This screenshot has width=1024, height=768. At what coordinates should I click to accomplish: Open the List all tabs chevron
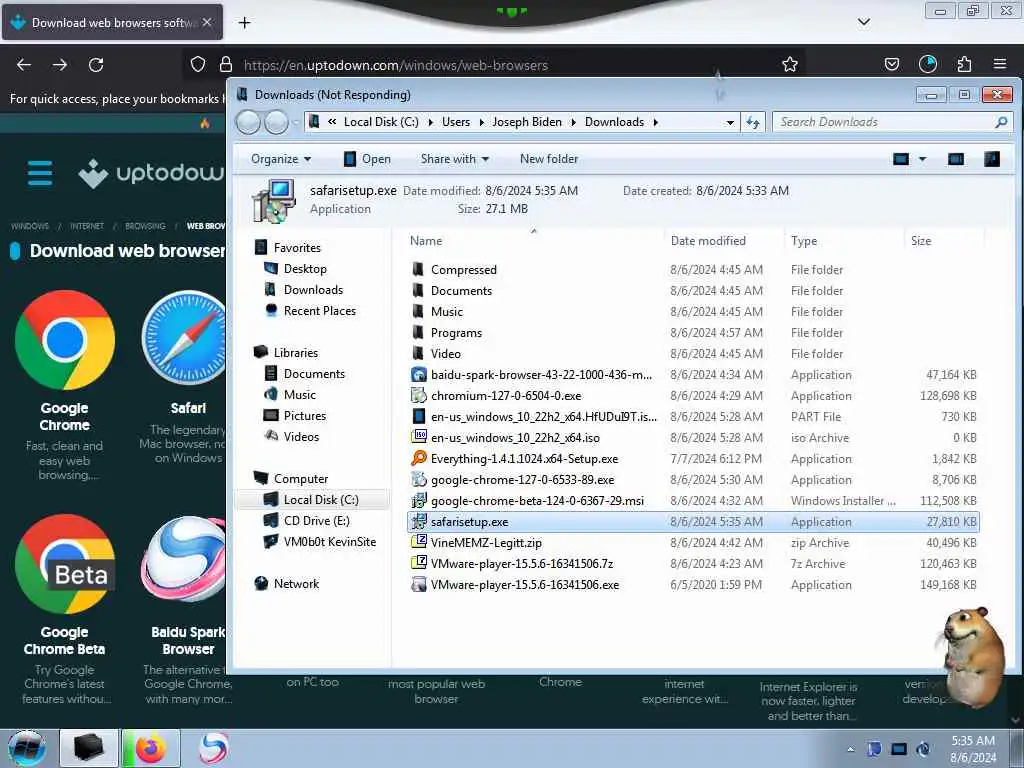pyautogui.click(x=863, y=22)
